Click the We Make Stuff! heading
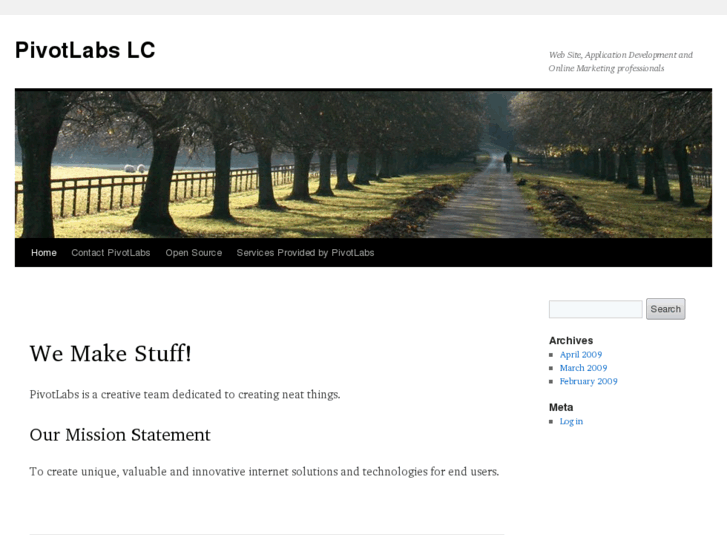The image size is (727, 545). click(x=110, y=353)
